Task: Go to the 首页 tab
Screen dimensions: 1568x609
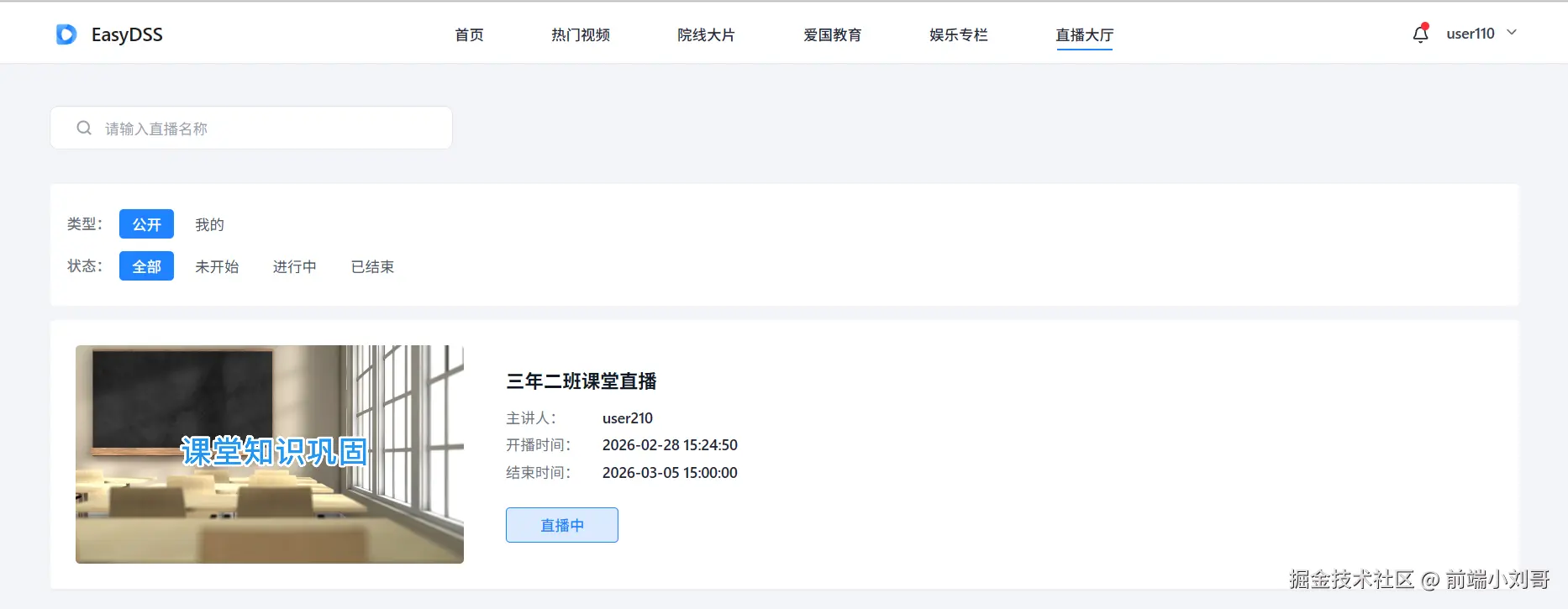Action: [x=469, y=34]
